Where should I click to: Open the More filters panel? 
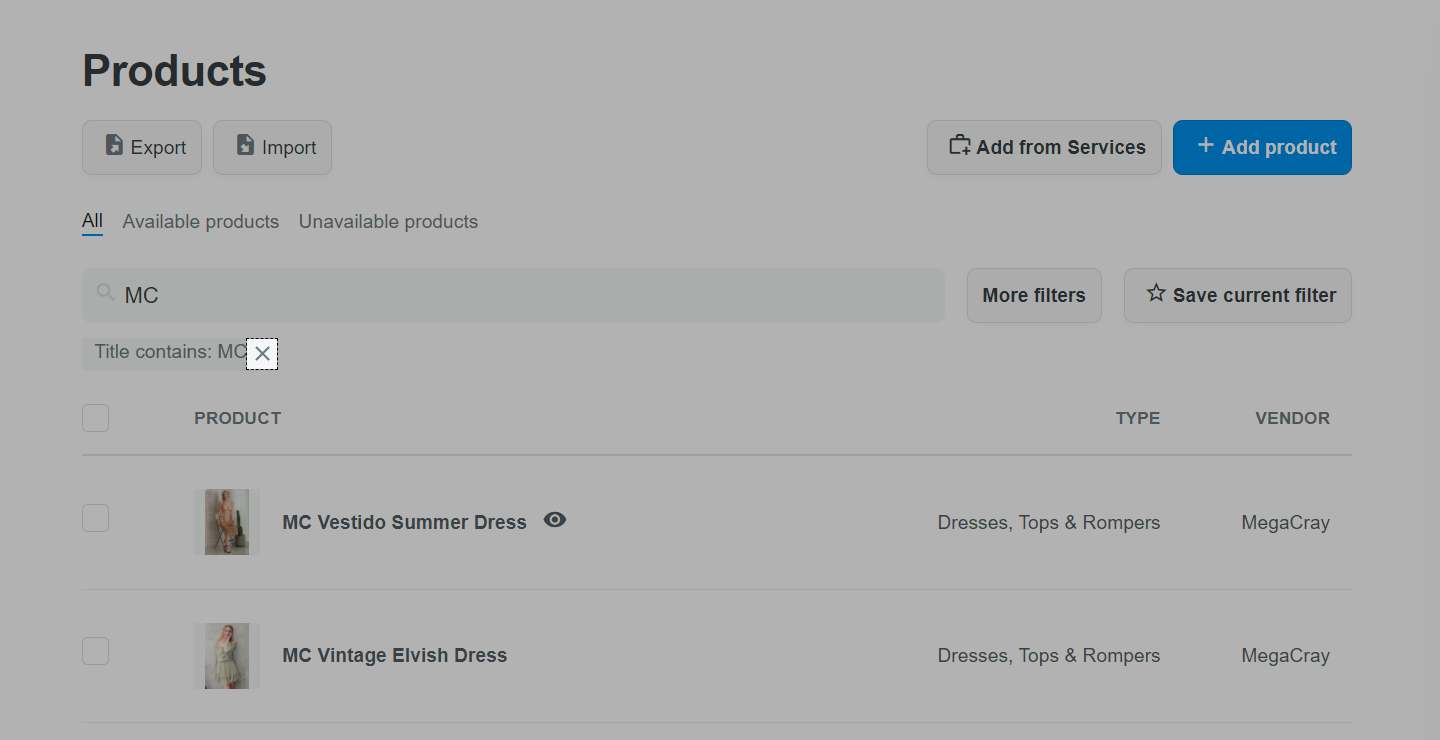[x=1034, y=295]
